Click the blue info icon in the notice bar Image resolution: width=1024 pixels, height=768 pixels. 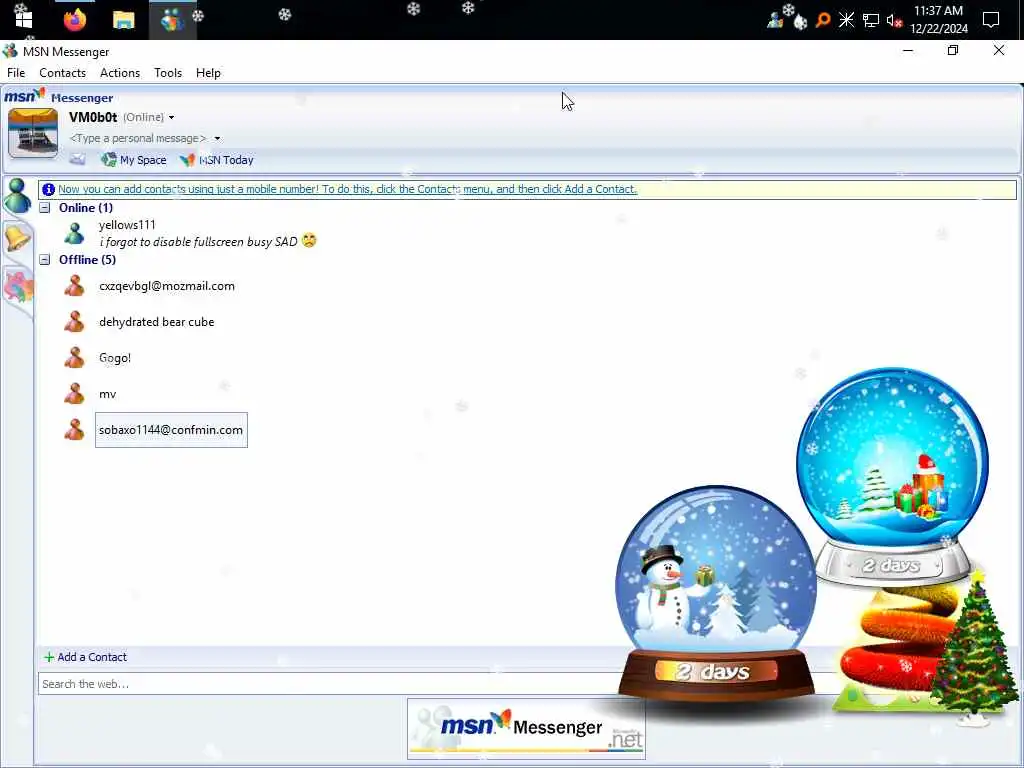(48, 189)
